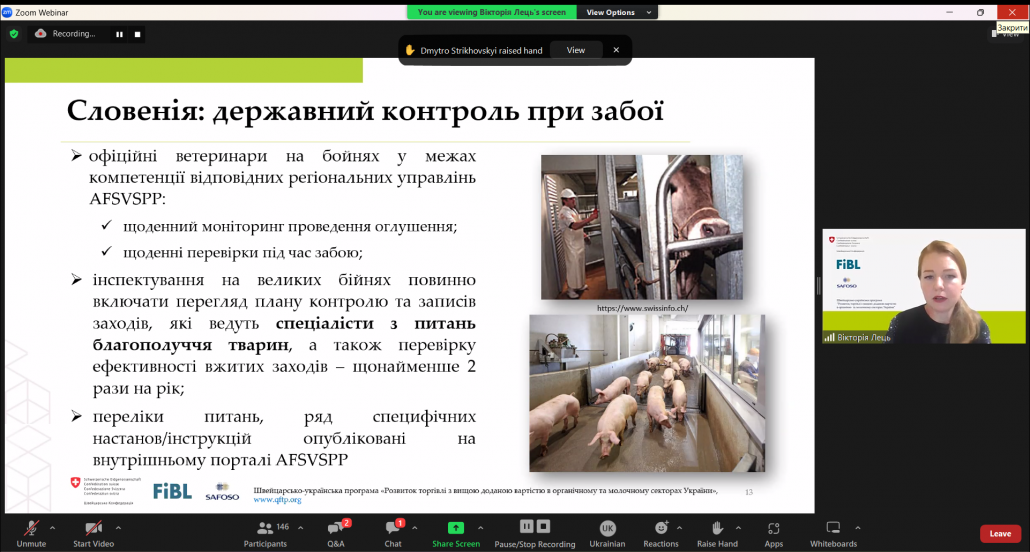Click Raise Hand in the toolbar
The width and height of the screenshot is (1030, 552).
717,531
